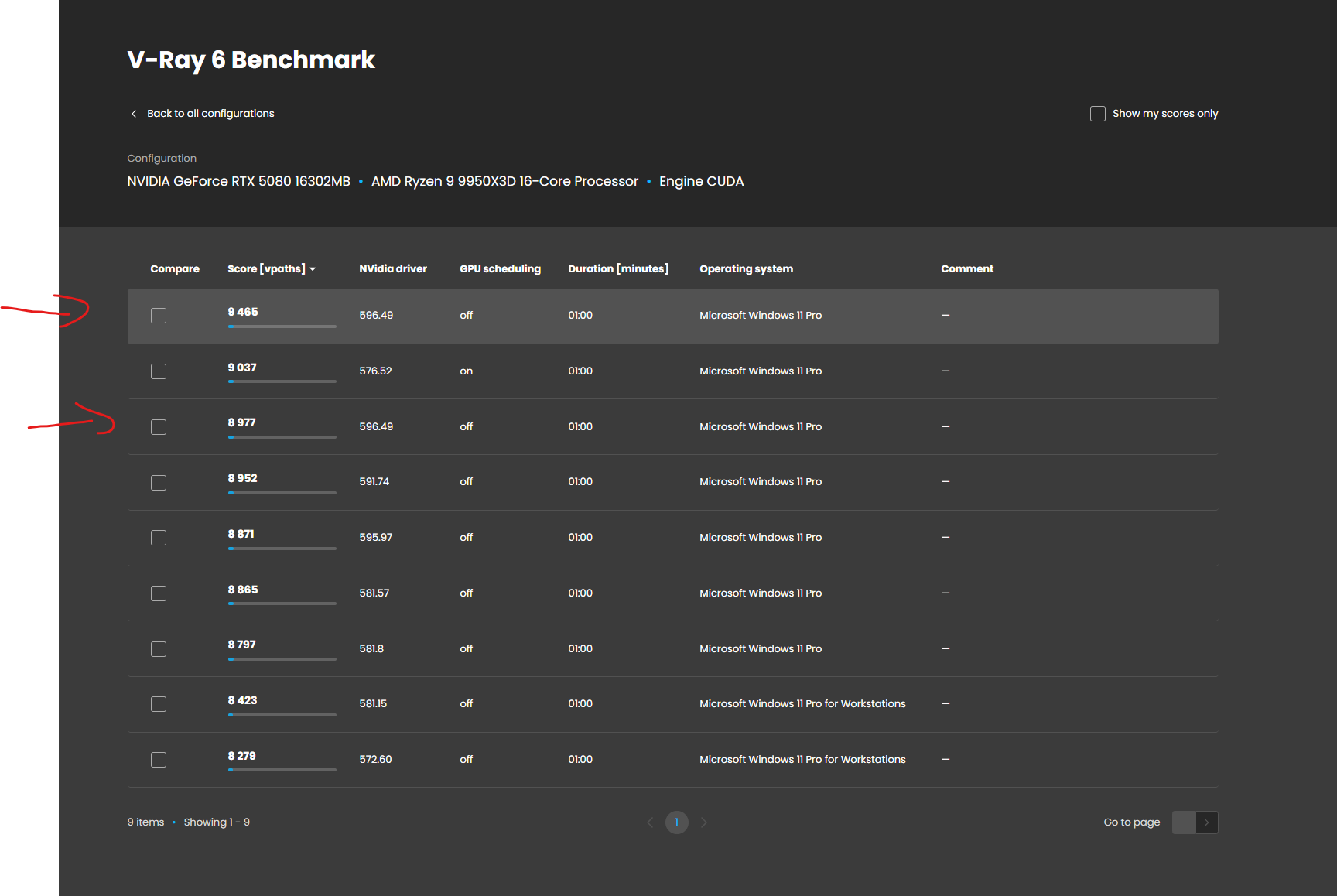
Task: Mark compare checkbox for score 8 865
Action: tap(159, 593)
